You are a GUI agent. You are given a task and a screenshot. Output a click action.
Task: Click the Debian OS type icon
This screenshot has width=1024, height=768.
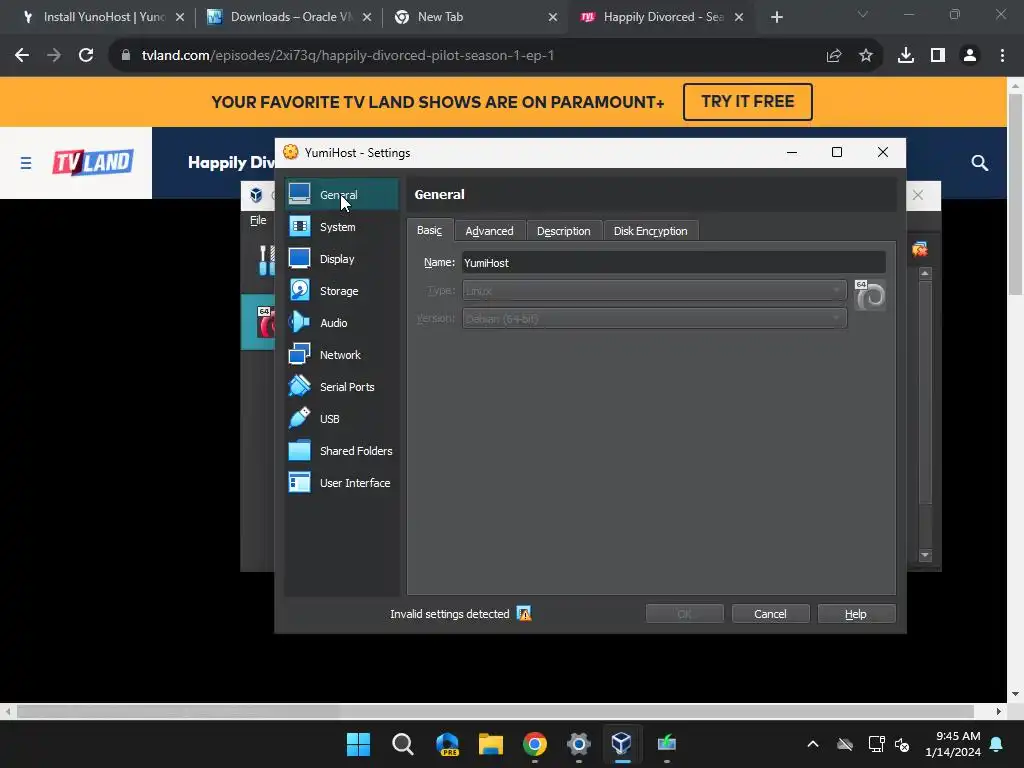(870, 295)
